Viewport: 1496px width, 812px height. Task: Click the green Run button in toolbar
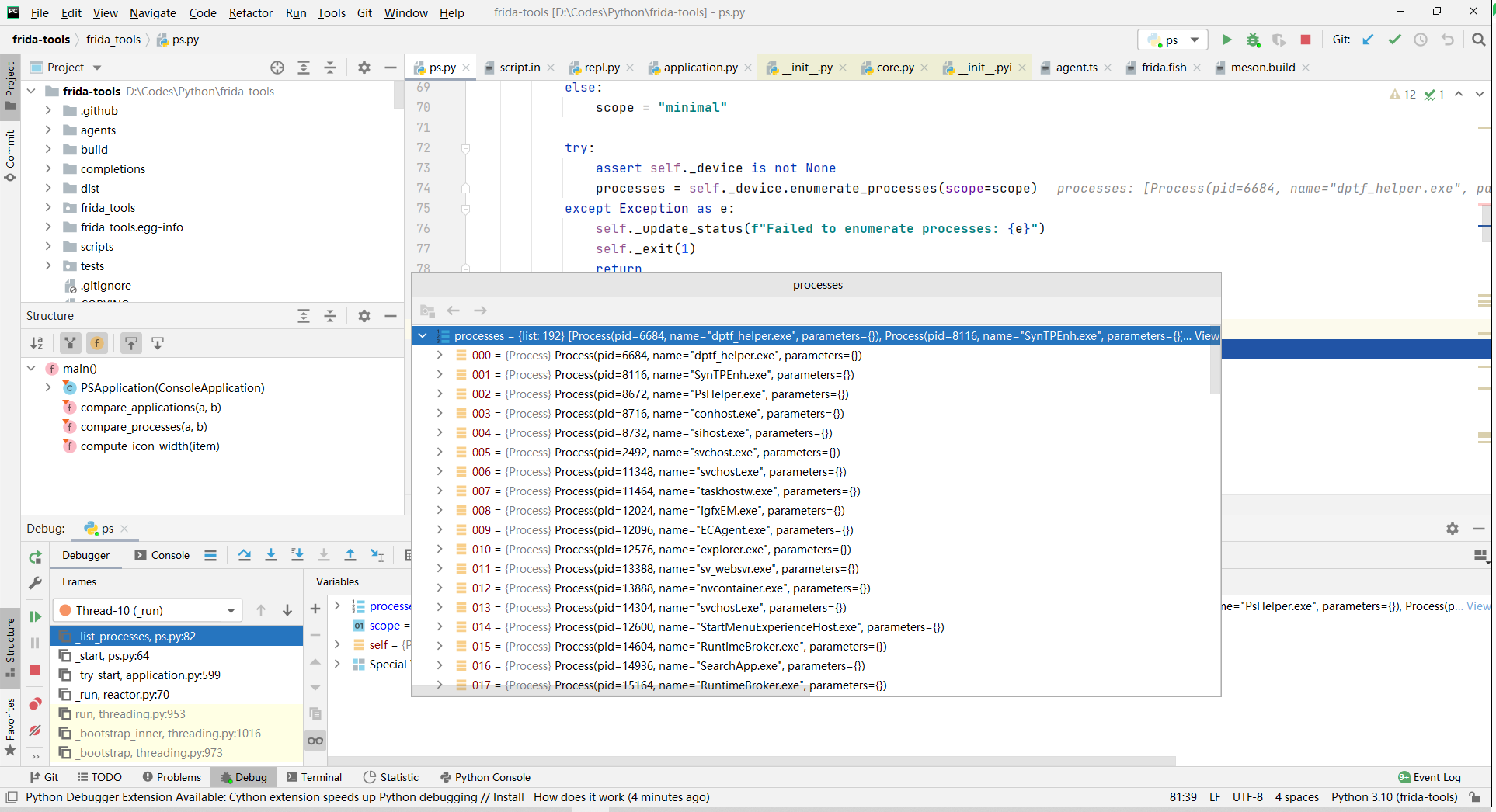1226,40
